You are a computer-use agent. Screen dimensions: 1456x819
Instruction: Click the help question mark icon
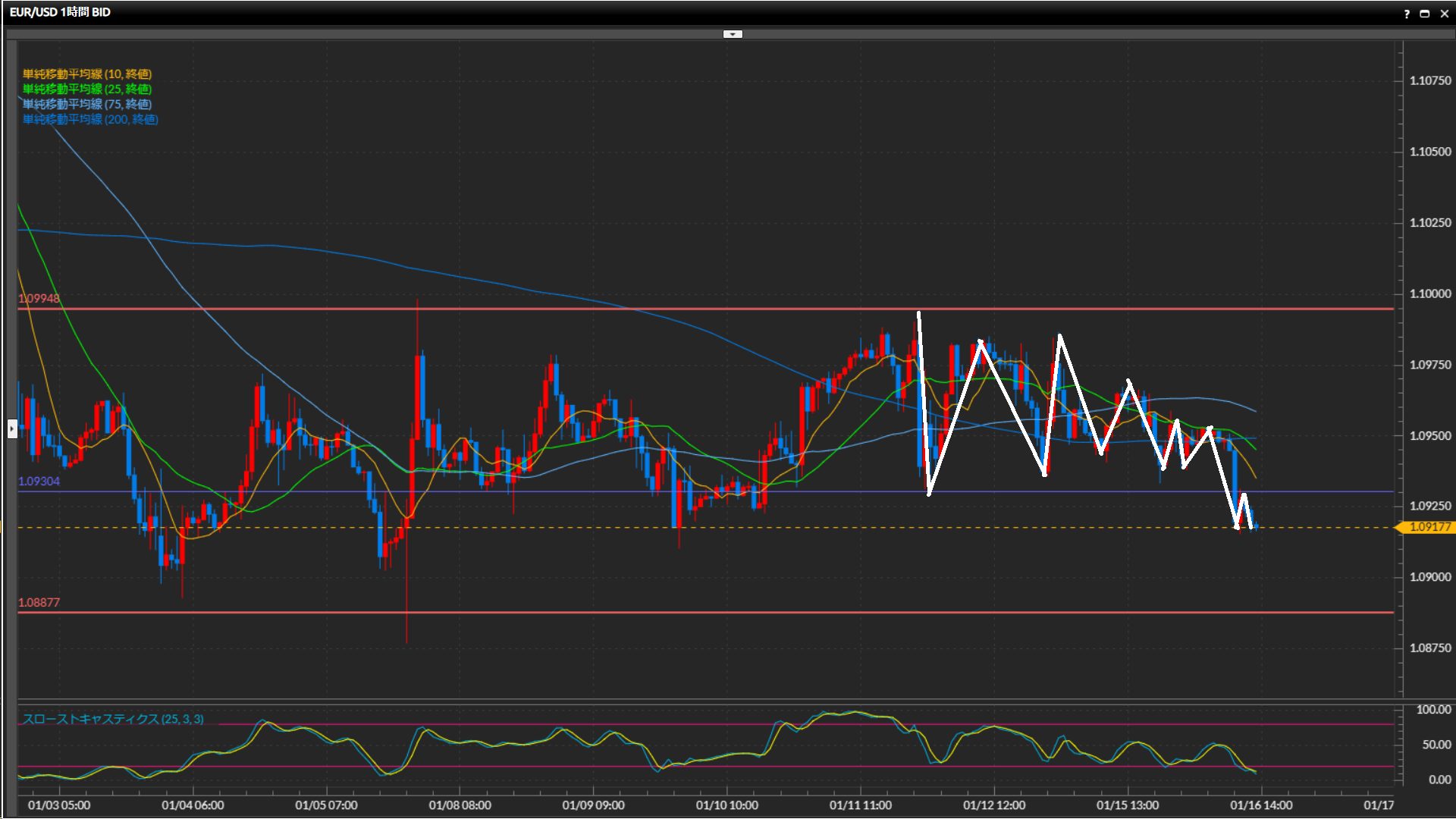[x=1407, y=14]
